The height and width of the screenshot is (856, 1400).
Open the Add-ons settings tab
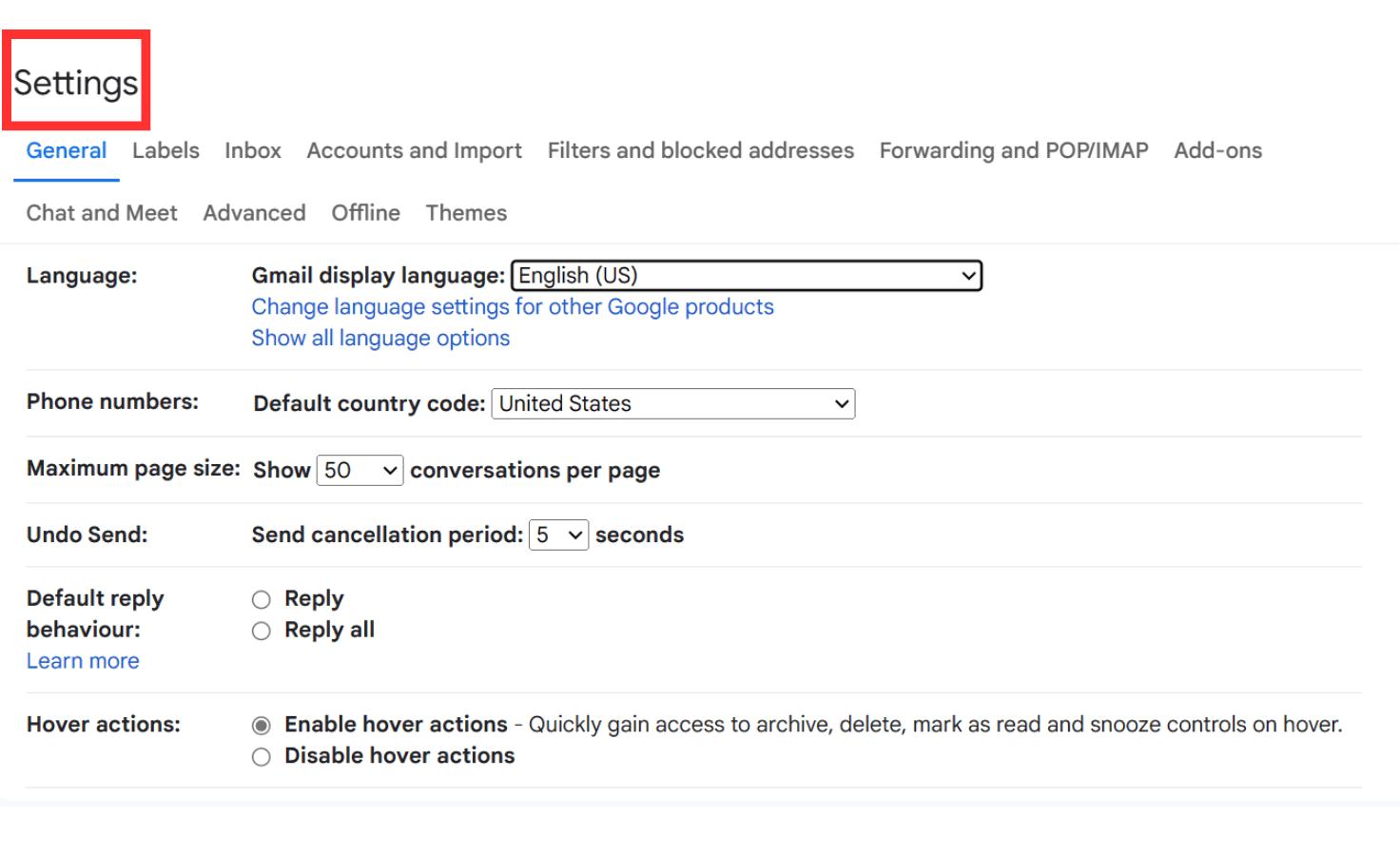(1217, 150)
